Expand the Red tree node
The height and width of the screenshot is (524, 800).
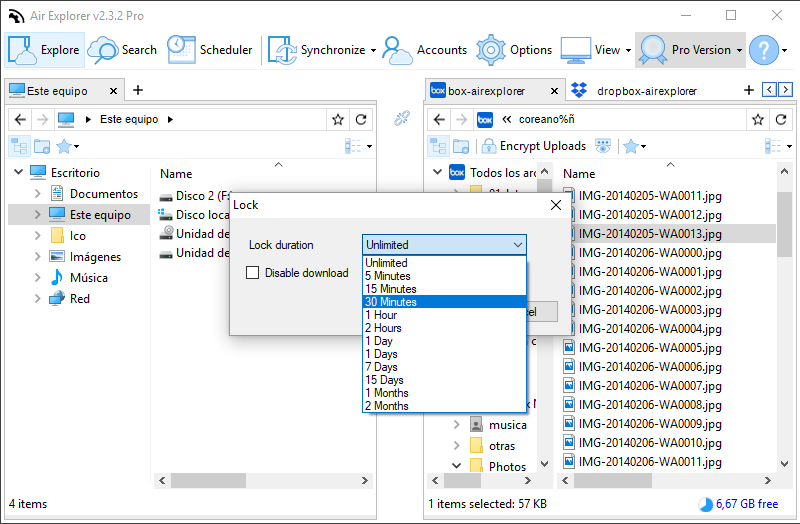[x=37, y=298]
